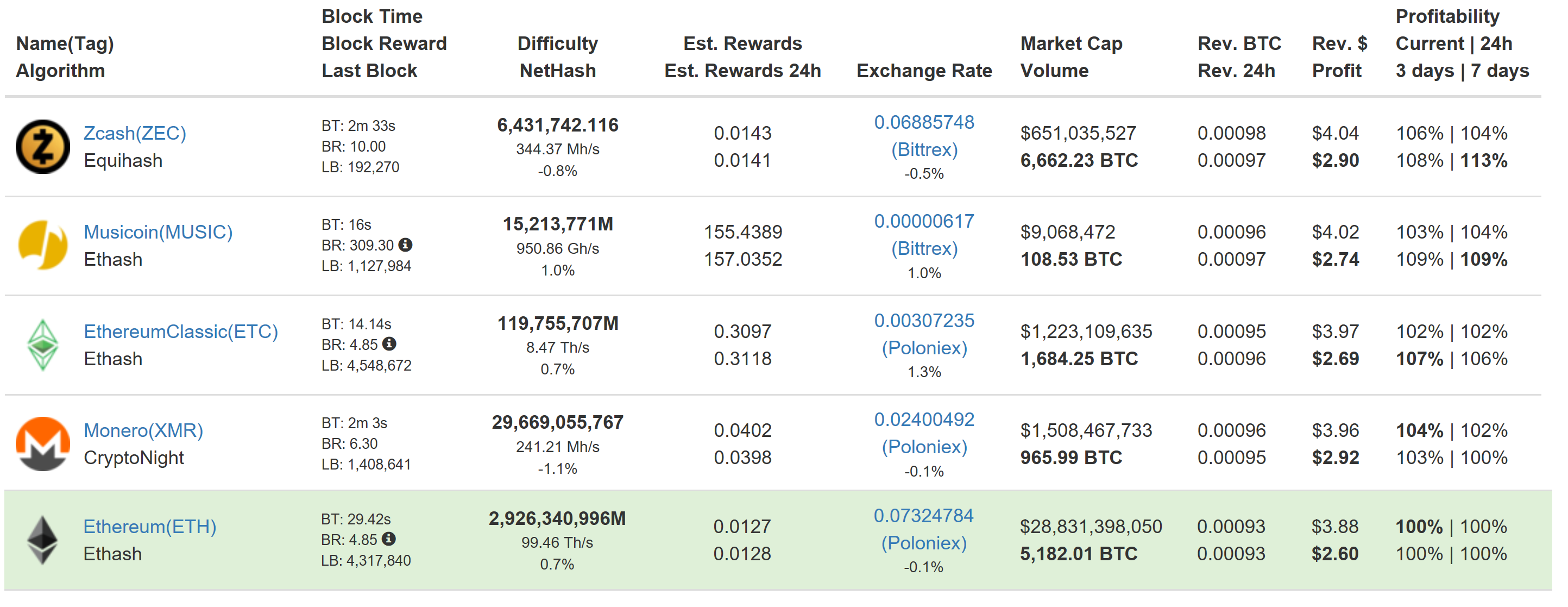
Task: Click the Market Cap column header
Action: point(1071,44)
